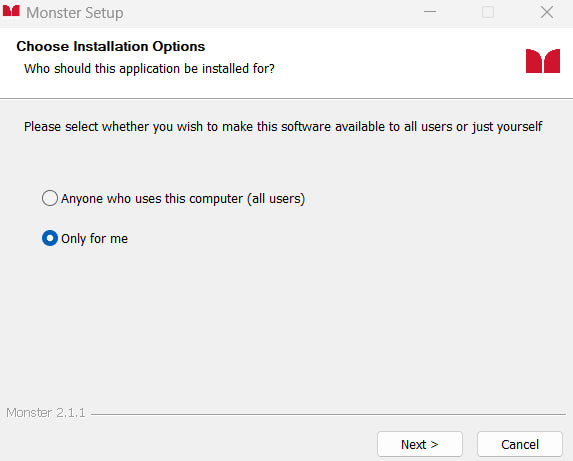Click 'Who should this application be installed for?' subtitle

tap(149, 69)
